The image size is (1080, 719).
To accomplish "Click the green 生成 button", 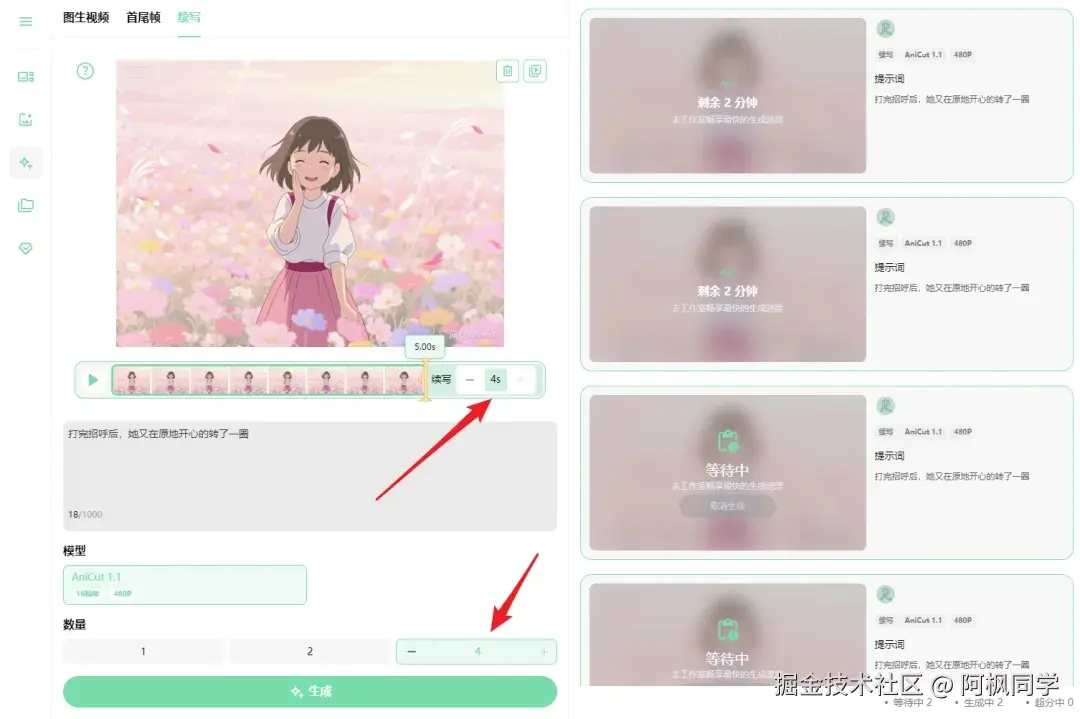I will click(x=310, y=691).
